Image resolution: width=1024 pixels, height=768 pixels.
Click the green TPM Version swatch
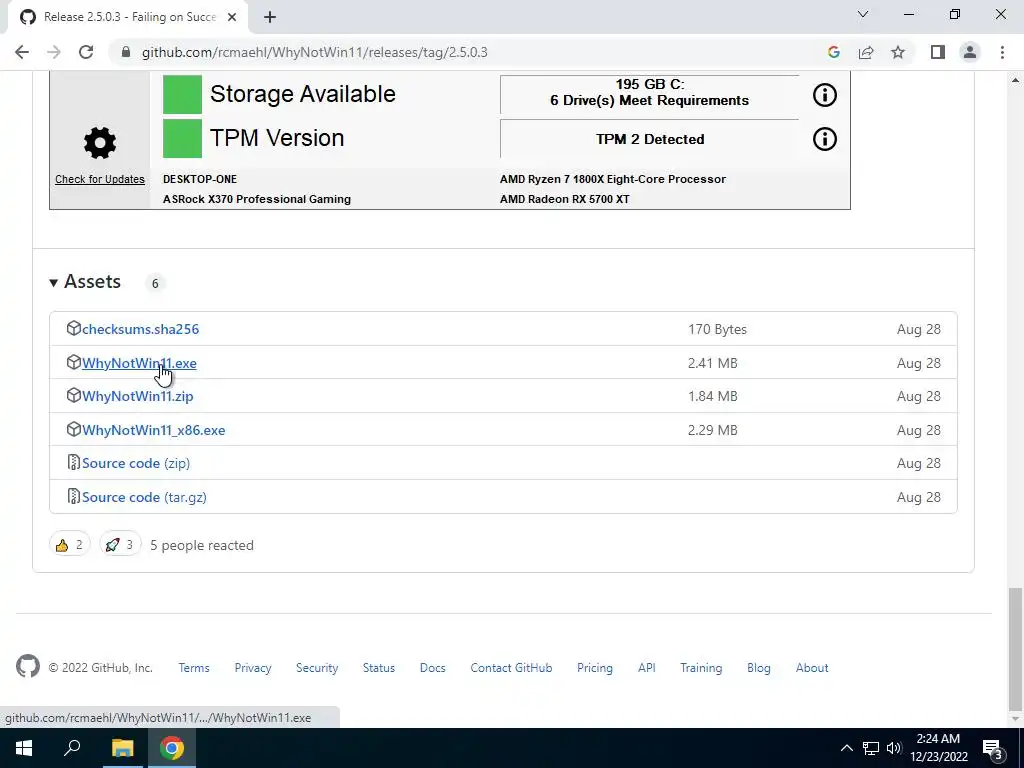click(x=182, y=138)
